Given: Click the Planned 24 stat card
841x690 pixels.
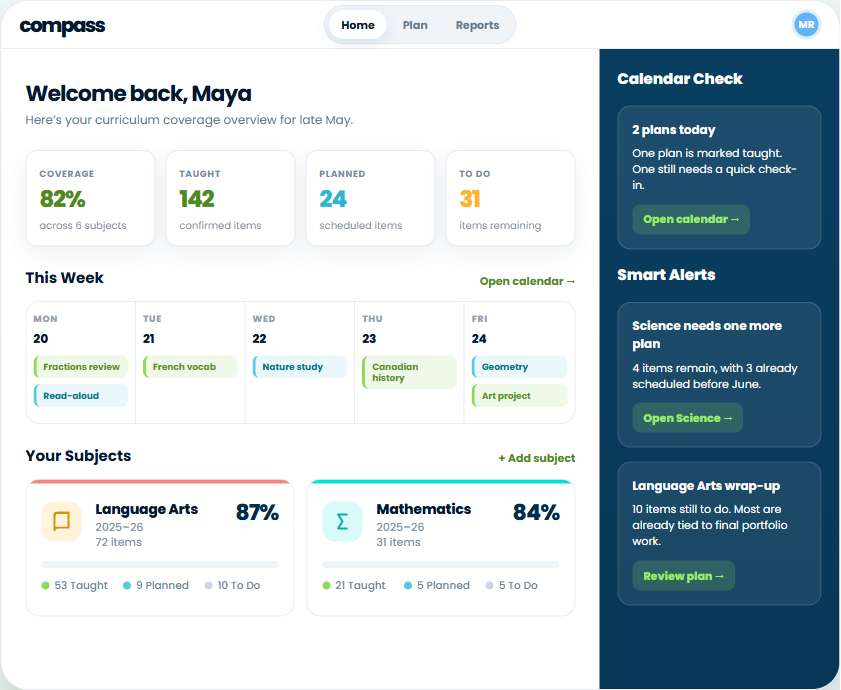Looking at the screenshot, I should [x=370, y=198].
